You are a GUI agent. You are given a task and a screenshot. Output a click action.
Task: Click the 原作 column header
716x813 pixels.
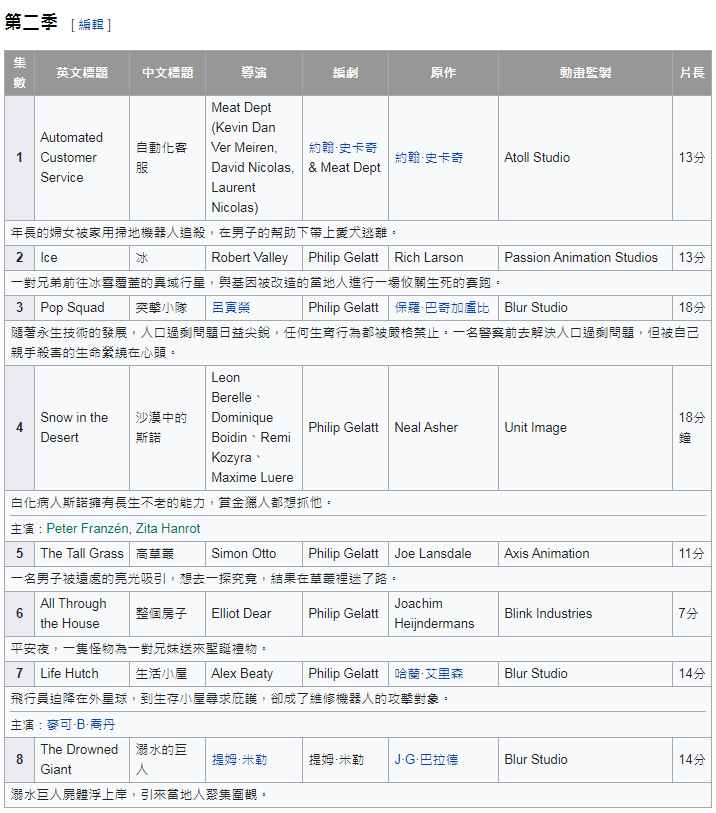point(443,73)
